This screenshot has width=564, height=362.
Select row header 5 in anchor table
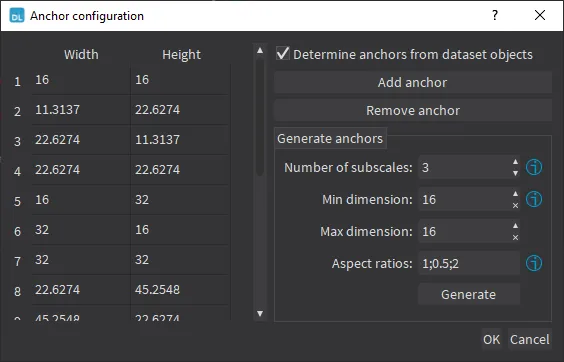pos(17,201)
